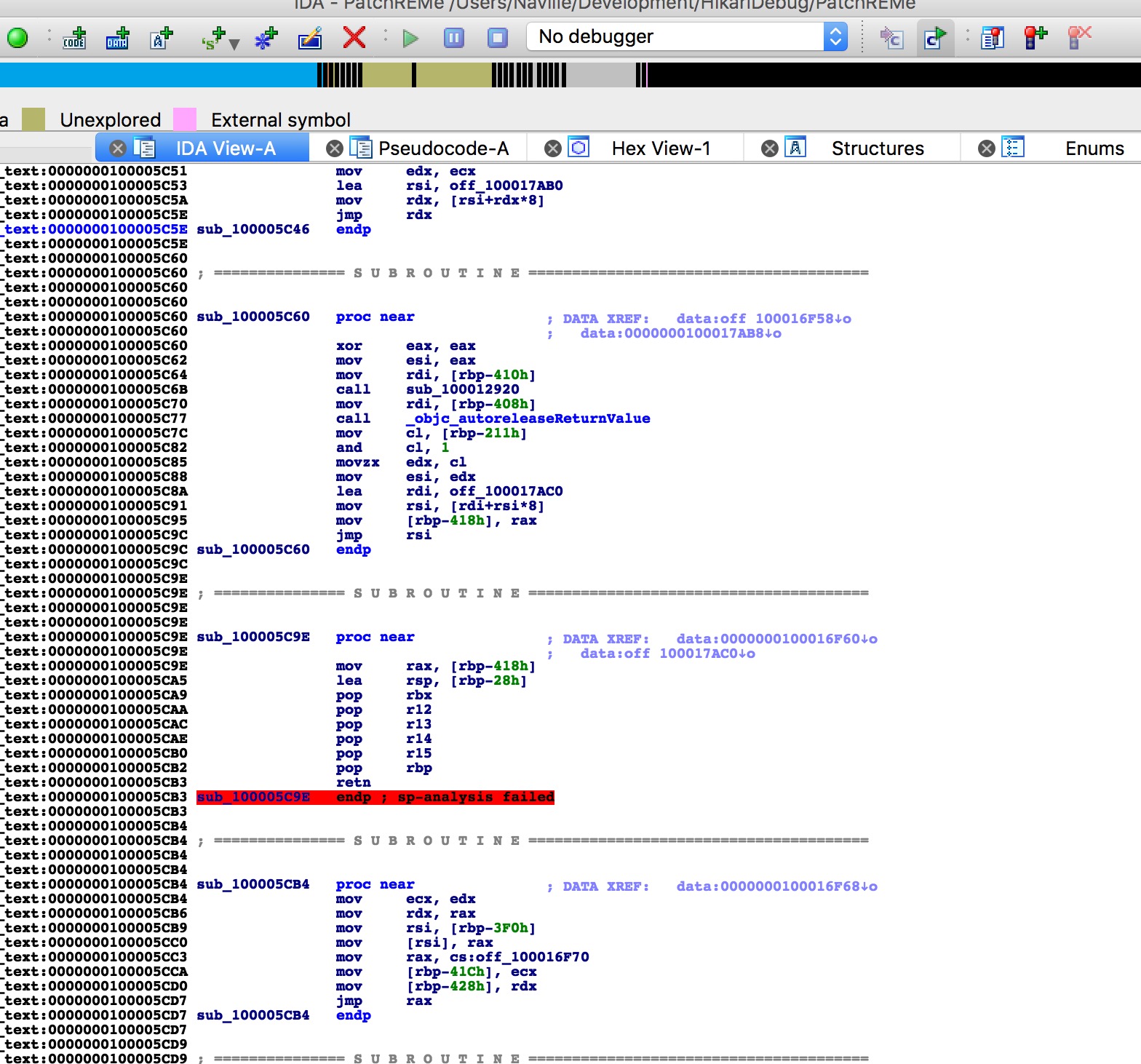This screenshot has width=1141, height=1064.
Task: Click the red X undefine icon
Action: click(x=354, y=37)
